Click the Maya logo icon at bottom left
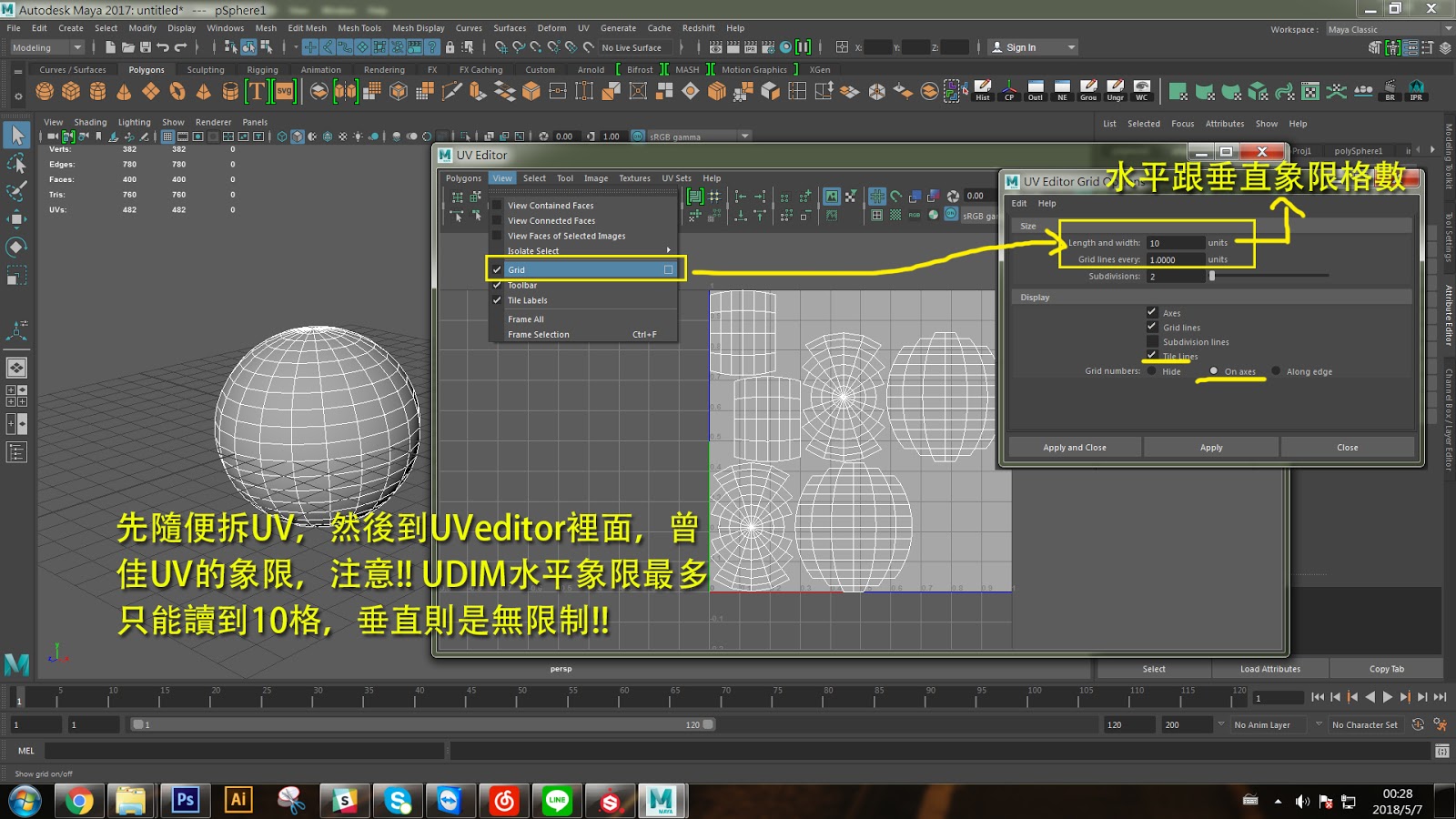Screen dimensions: 1456x819 (x=16, y=664)
